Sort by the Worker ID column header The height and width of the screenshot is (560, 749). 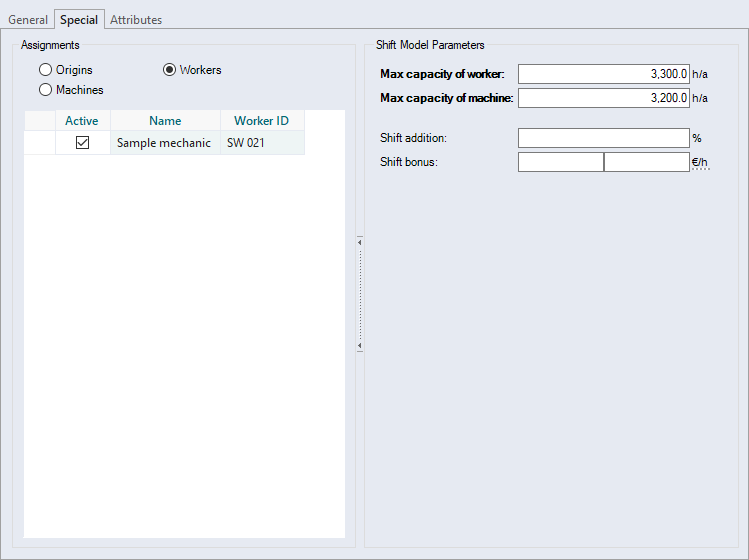261,121
